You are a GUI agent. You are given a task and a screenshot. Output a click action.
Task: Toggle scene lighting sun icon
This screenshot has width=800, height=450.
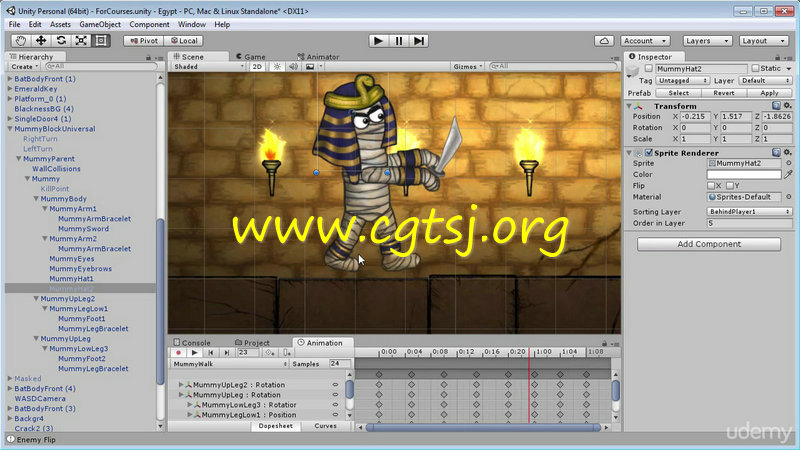click(x=277, y=67)
